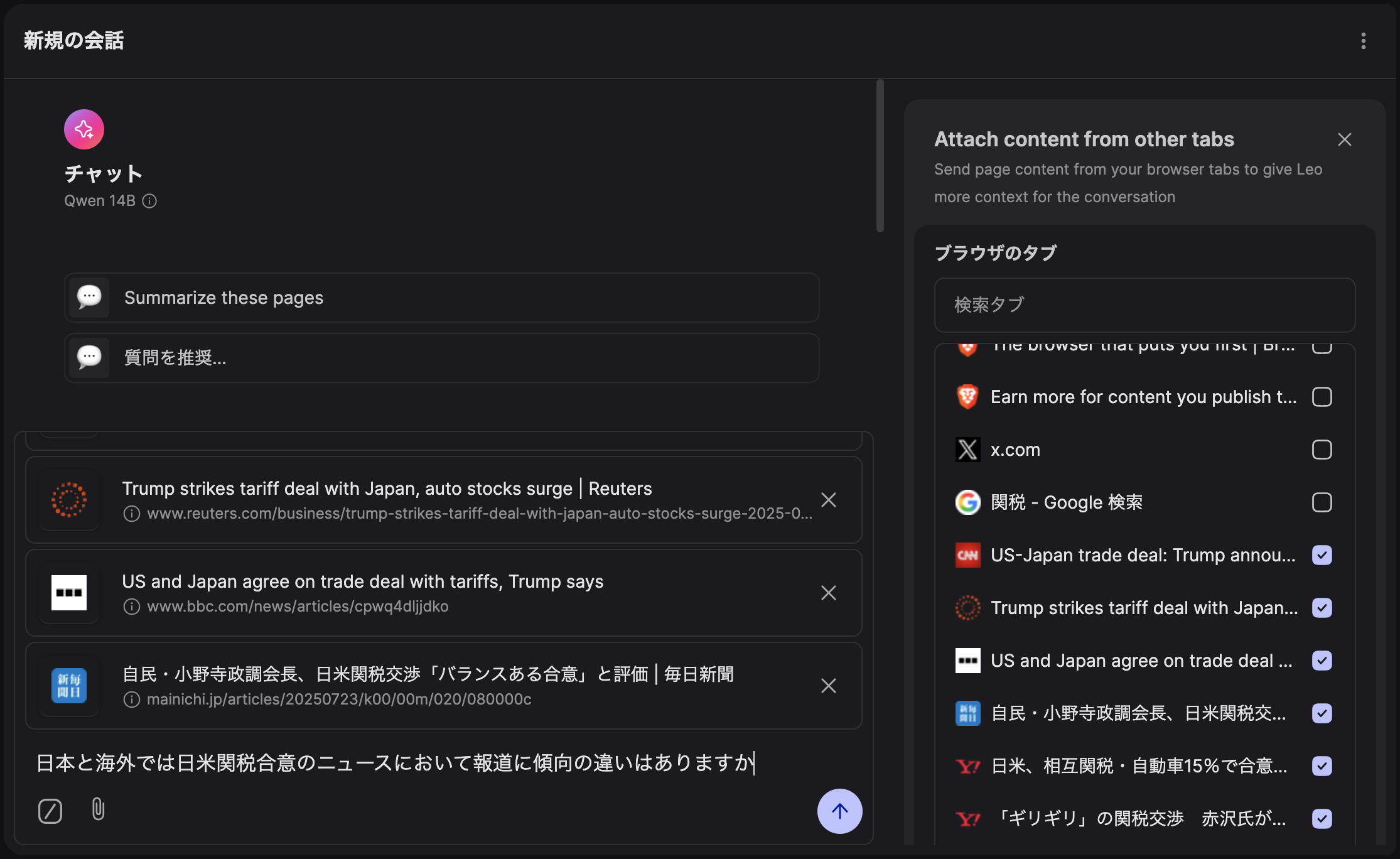
Task: Click the X favicon beside the x.com entry
Action: [967, 449]
